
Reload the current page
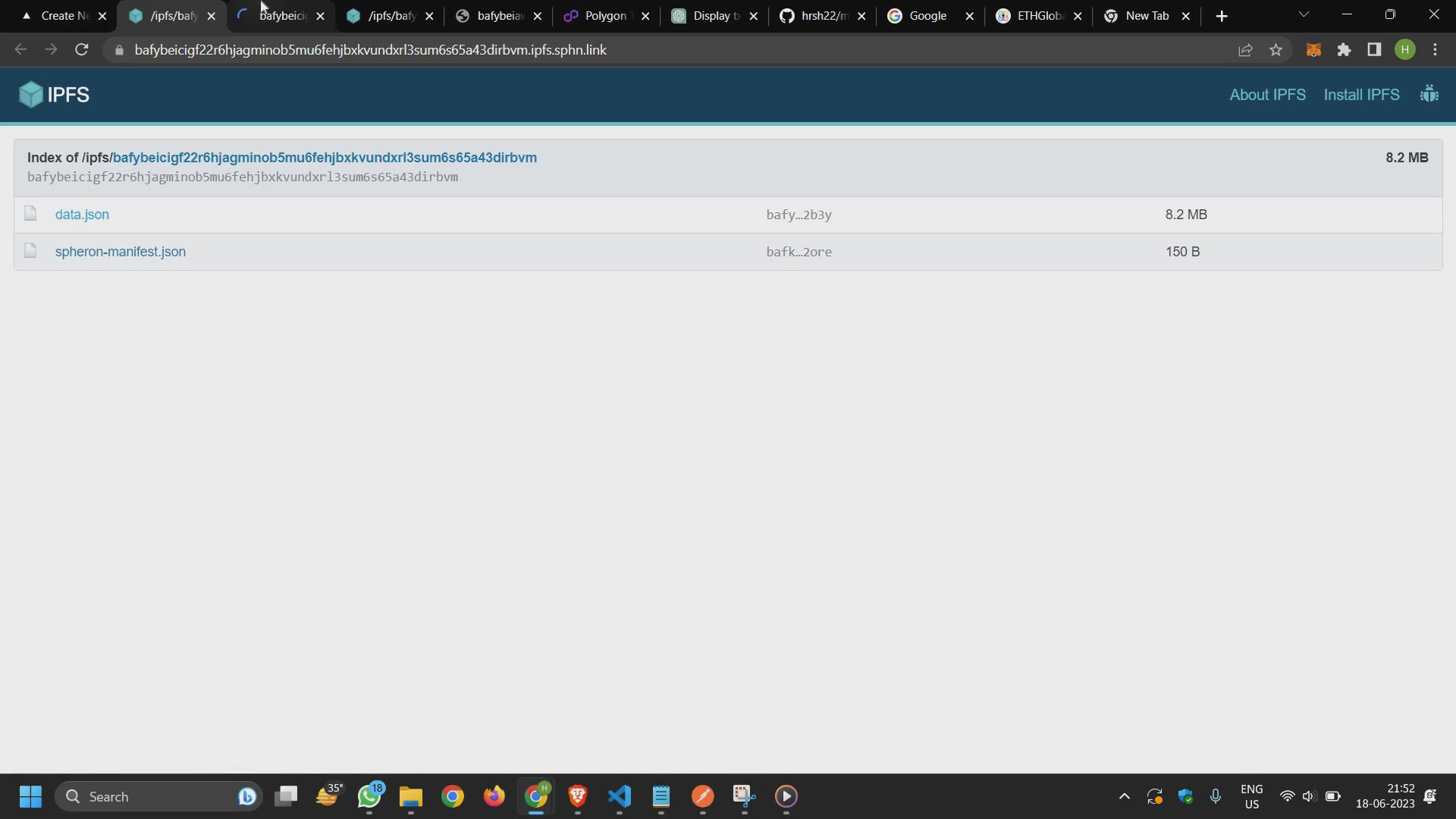tap(82, 50)
